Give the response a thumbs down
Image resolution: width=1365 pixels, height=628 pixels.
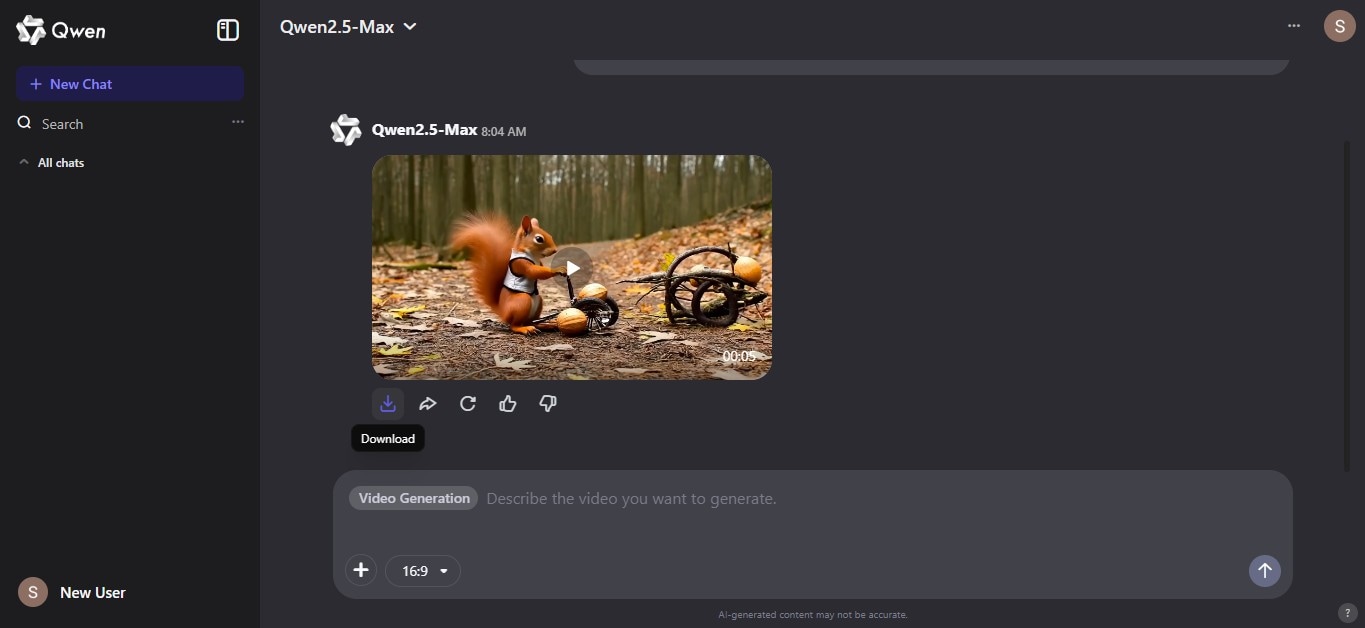(548, 404)
